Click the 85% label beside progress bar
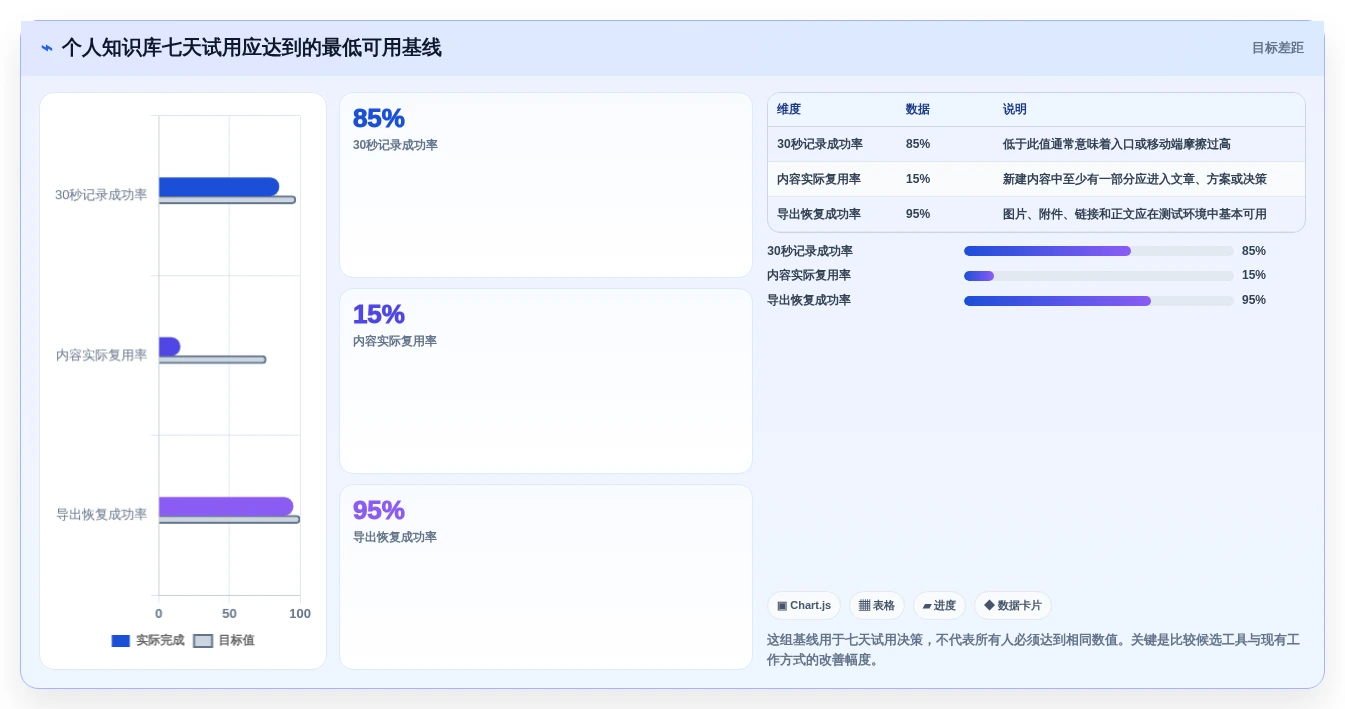This screenshot has width=1345, height=709. (1254, 251)
